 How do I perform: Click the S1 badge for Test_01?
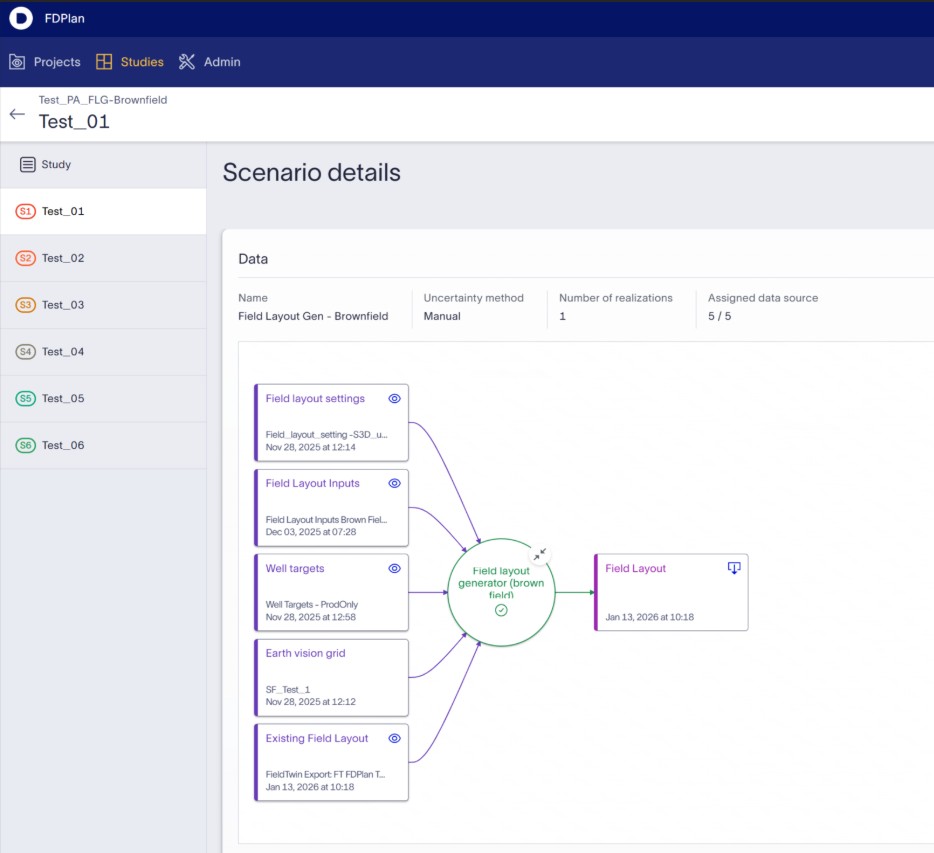26,212
